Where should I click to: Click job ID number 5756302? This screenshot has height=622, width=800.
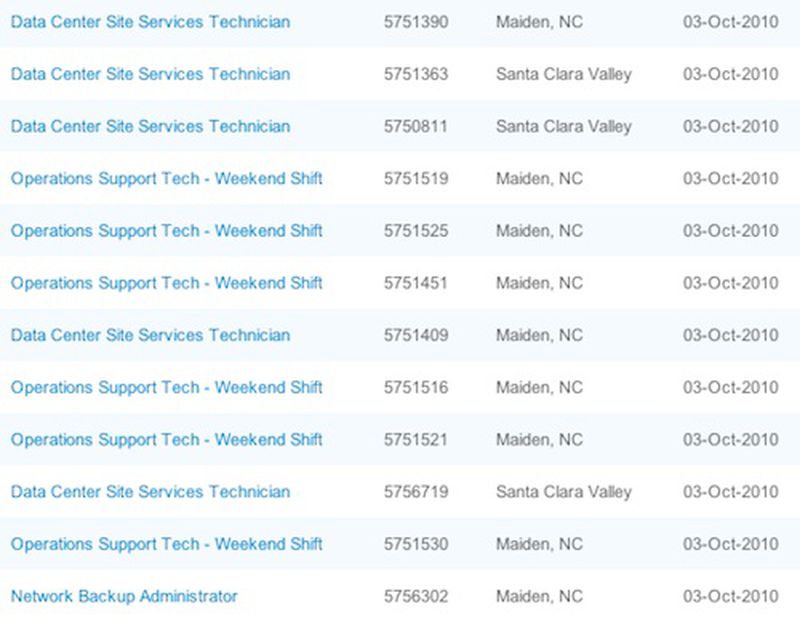point(416,596)
